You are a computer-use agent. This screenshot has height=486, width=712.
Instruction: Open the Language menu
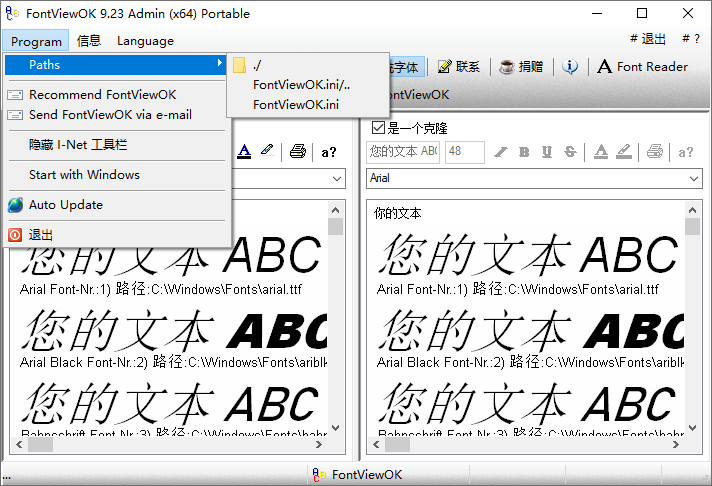click(145, 41)
